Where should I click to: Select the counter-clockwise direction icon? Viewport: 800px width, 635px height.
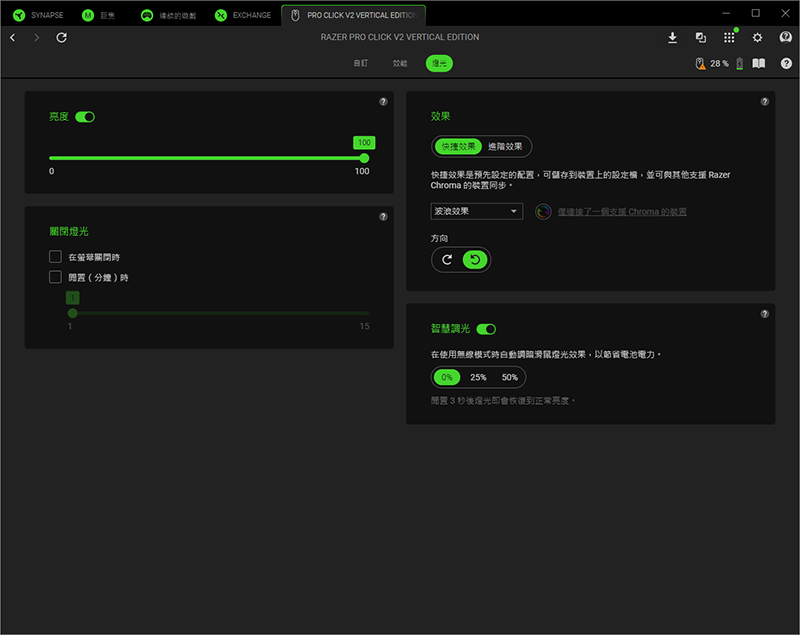475,260
